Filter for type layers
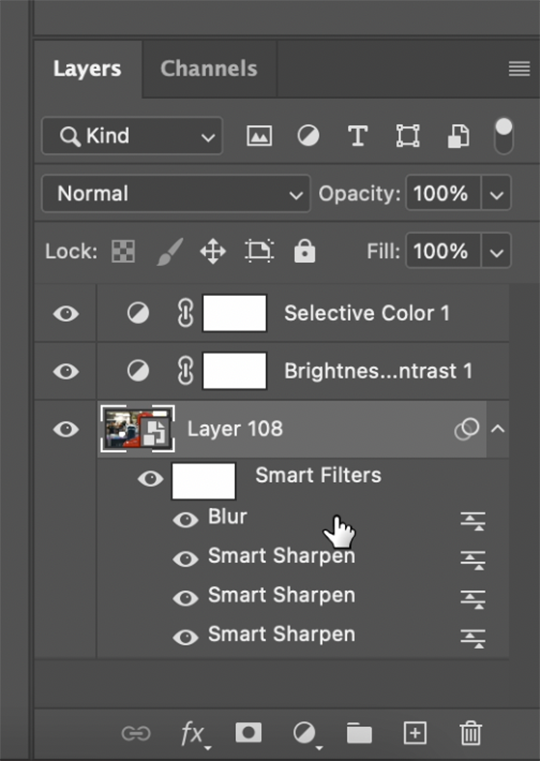 [x=358, y=136]
